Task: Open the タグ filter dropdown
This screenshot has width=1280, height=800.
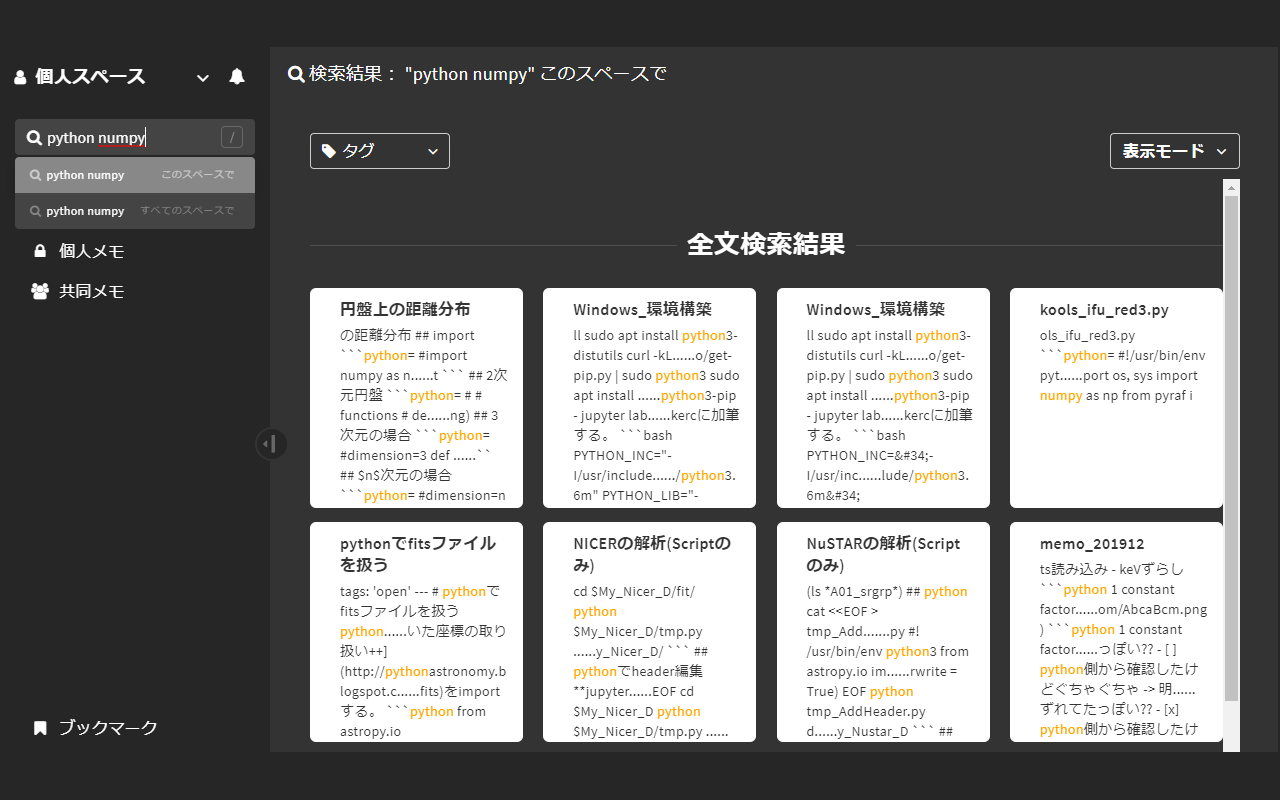Action: coord(380,151)
